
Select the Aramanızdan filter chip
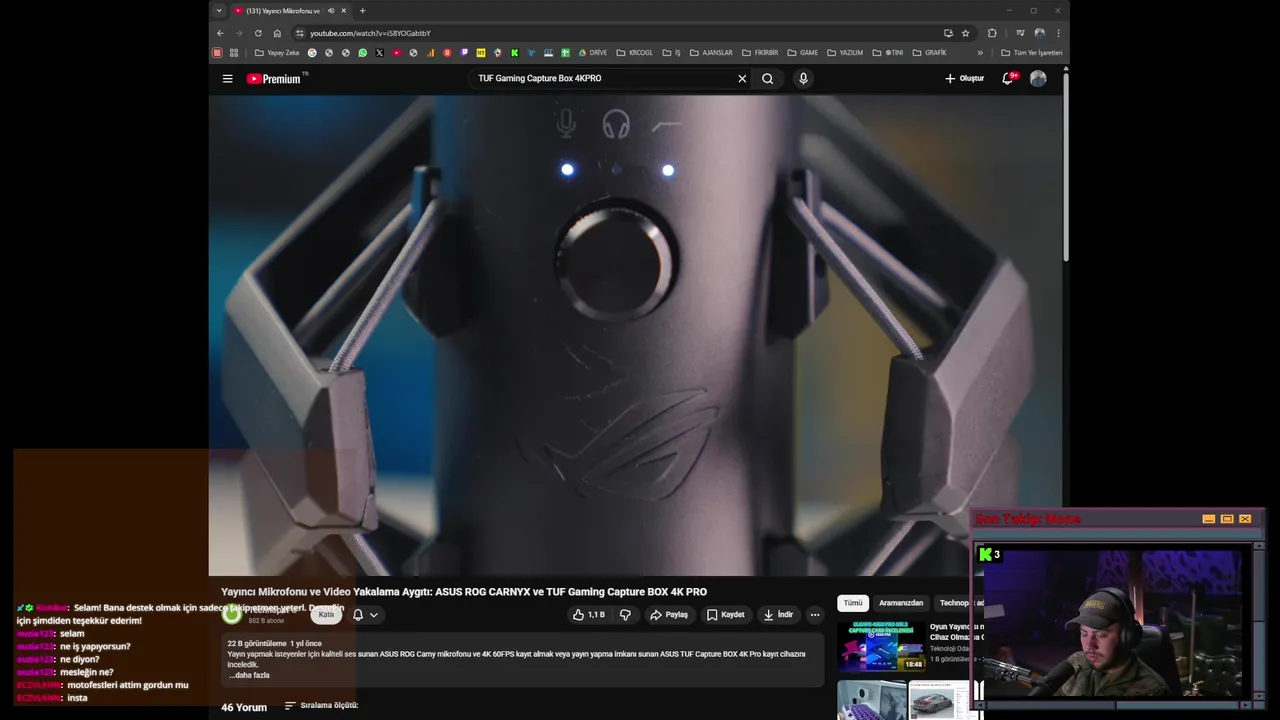[x=901, y=603]
